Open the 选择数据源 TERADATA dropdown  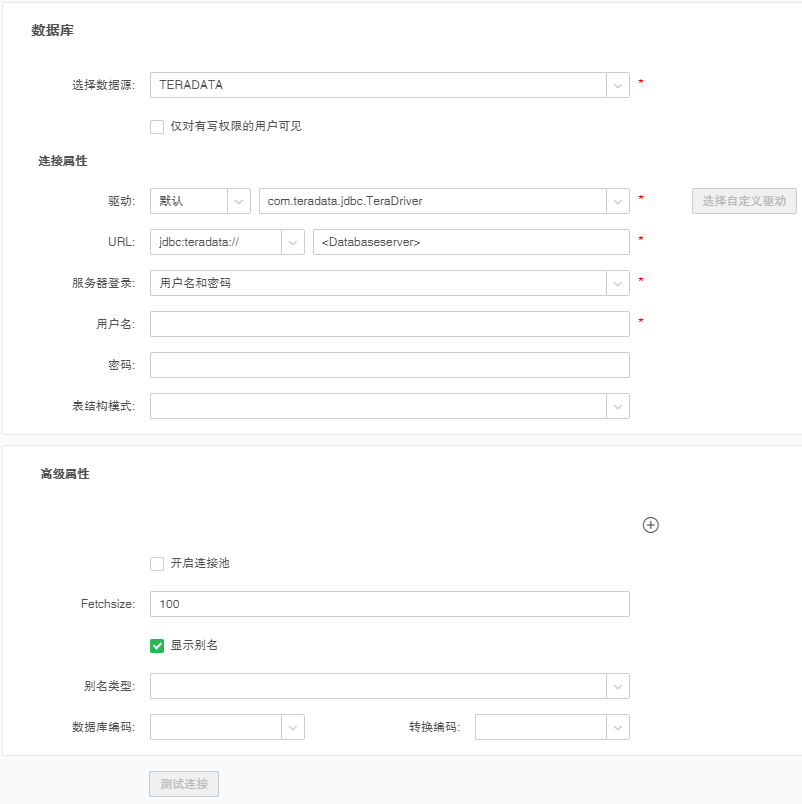(618, 85)
